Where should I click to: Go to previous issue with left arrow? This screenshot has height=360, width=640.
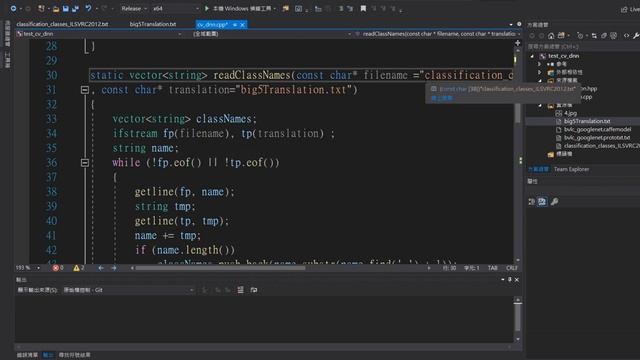[101, 268]
